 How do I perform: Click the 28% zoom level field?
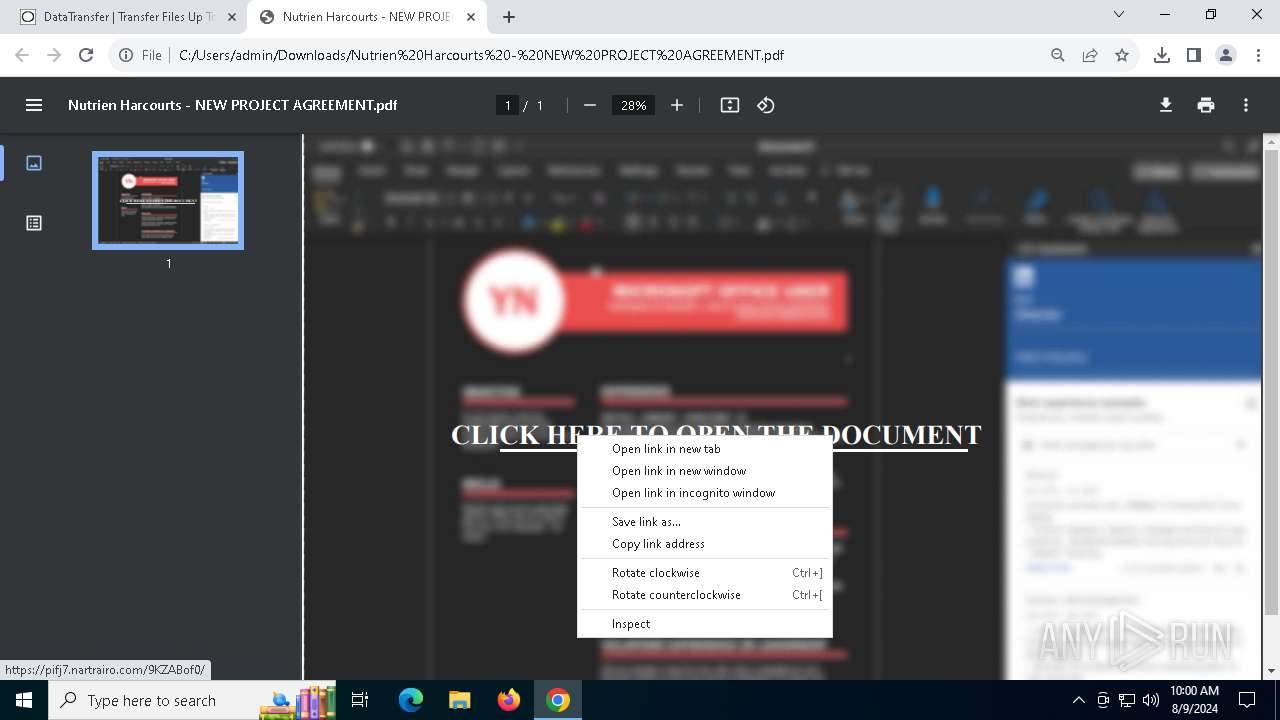633,105
